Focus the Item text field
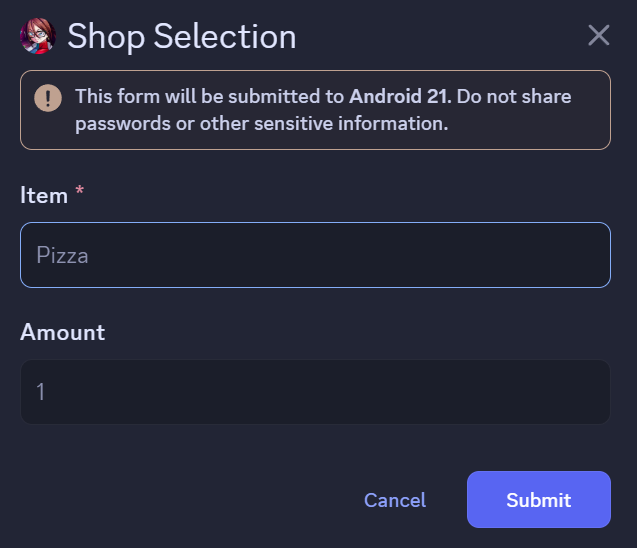Screen dimensions: 637x548 pos(315,255)
